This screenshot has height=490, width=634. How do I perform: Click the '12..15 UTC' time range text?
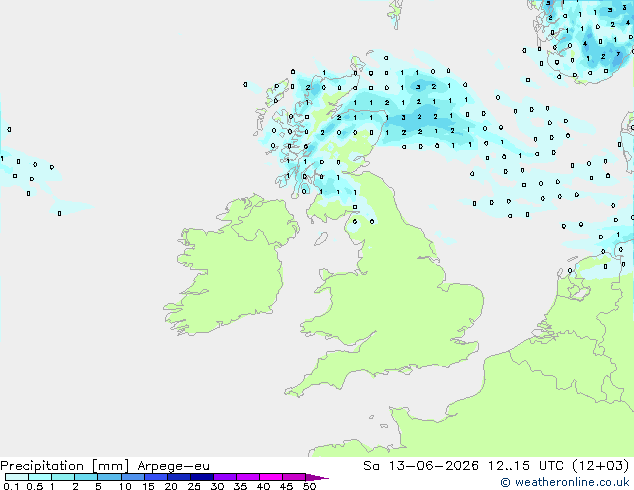pos(526,465)
